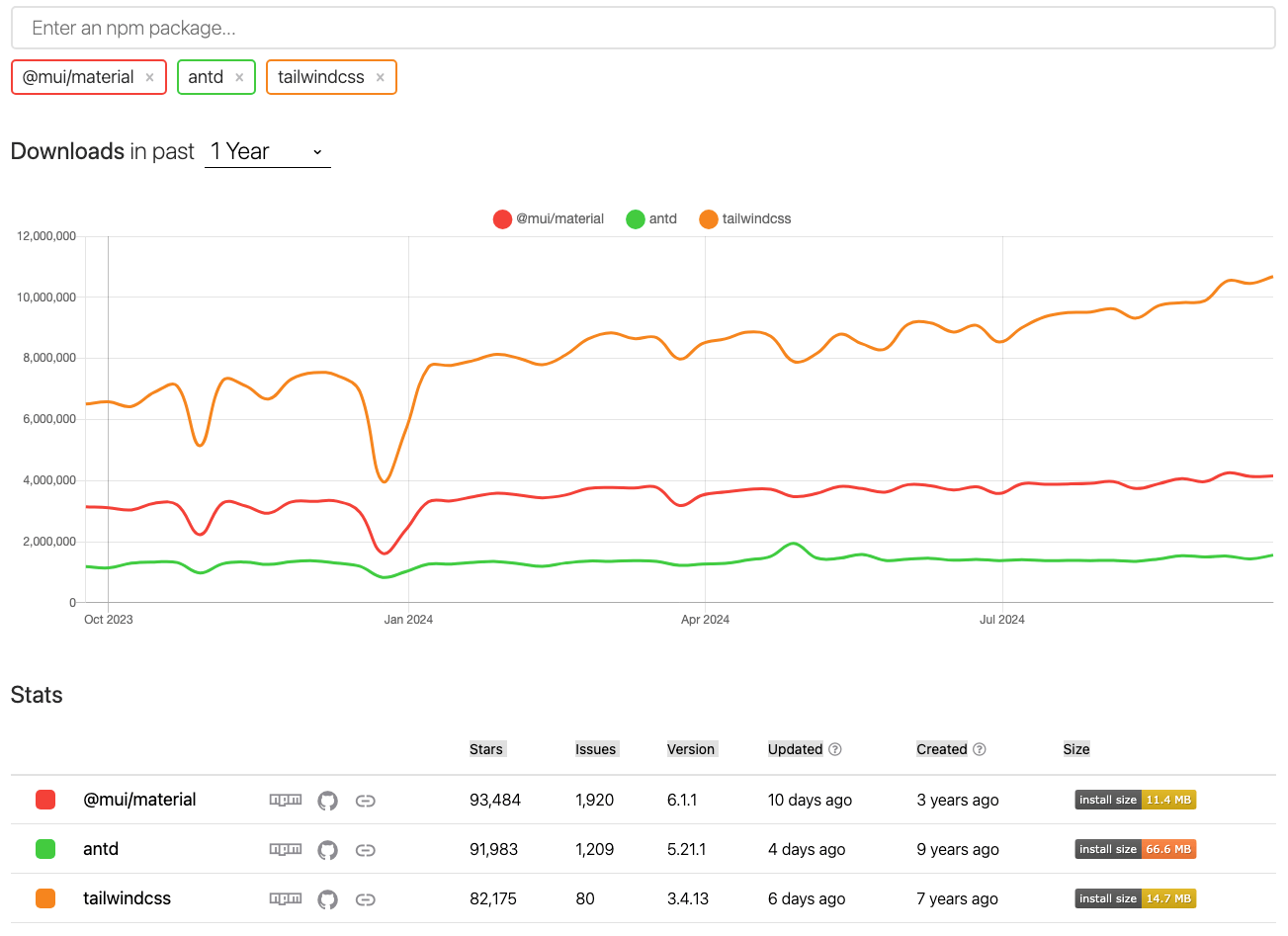Click the Oct 2023 axis label

click(x=109, y=620)
